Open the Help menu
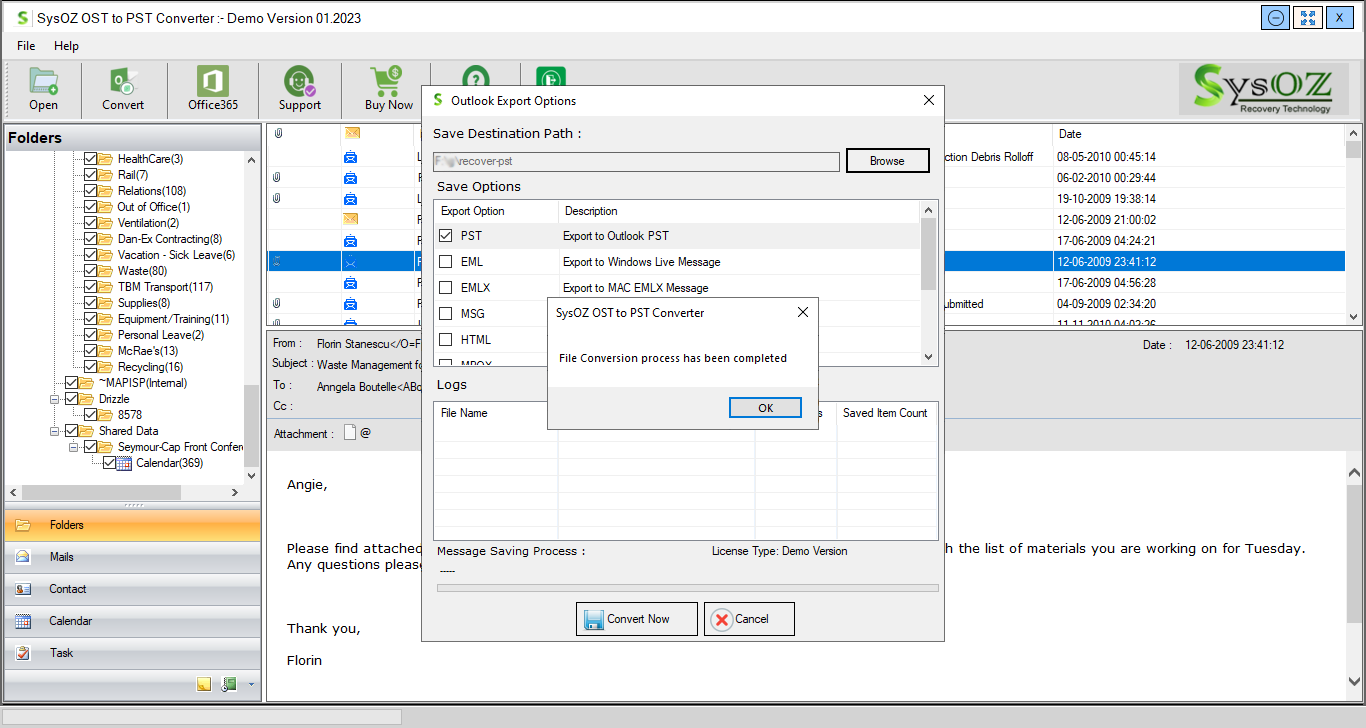1366x728 pixels. pos(66,46)
